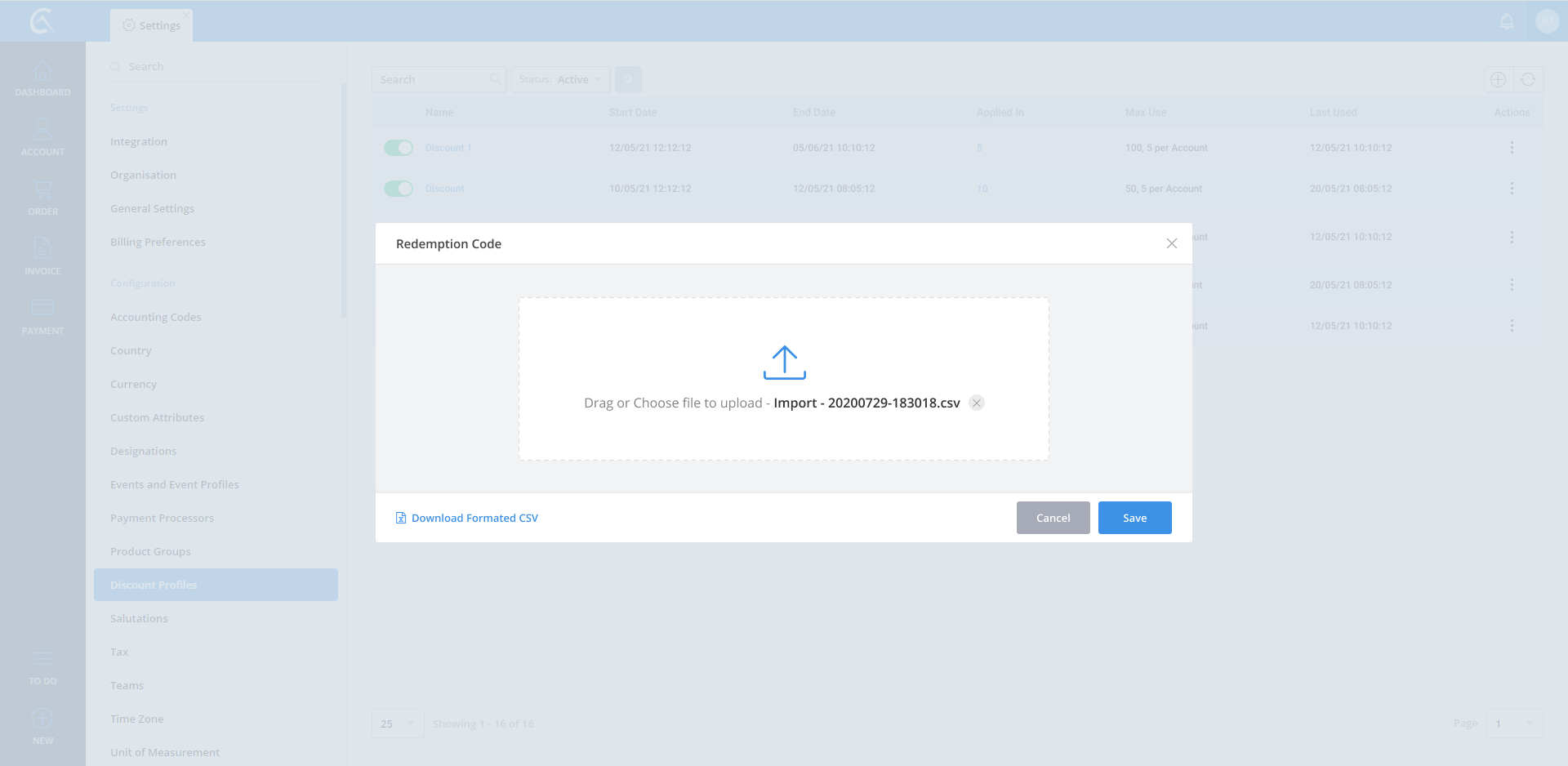Screen dimensions: 1568x766
Task: Close the Redemption Code dialog
Action: pos(1171,243)
